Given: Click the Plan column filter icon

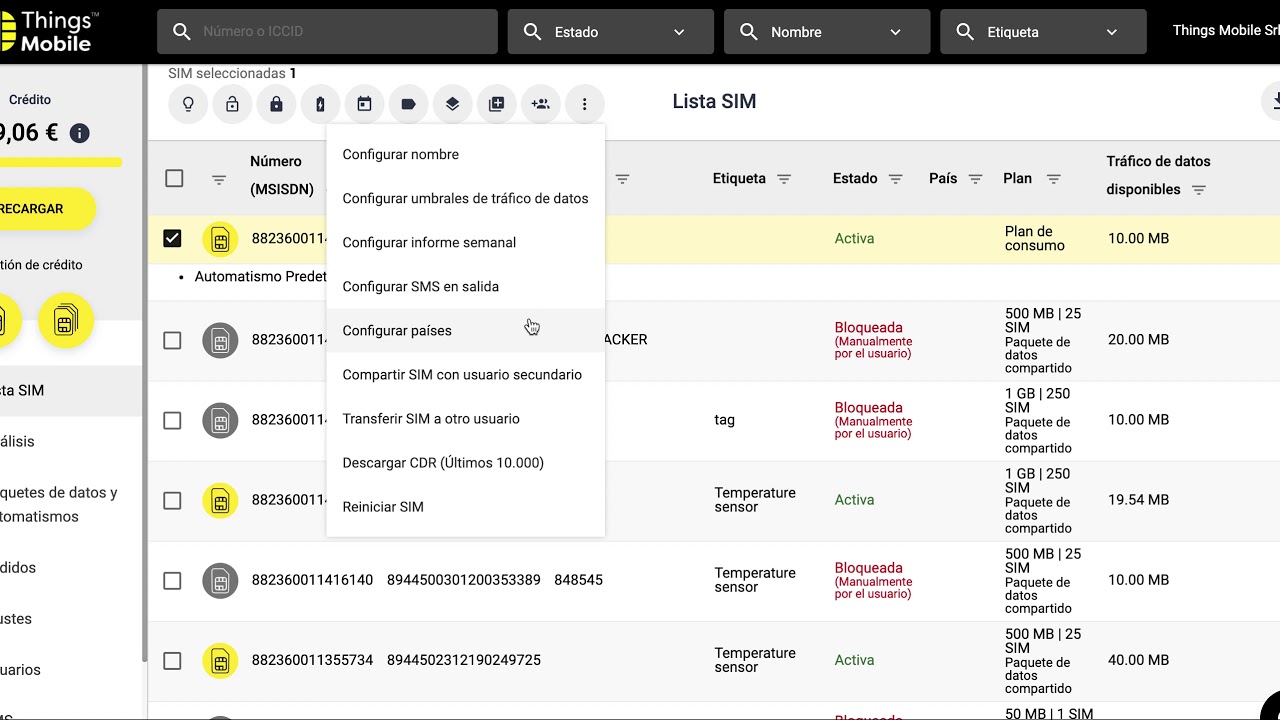Looking at the screenshot, I should point(1054,179).
